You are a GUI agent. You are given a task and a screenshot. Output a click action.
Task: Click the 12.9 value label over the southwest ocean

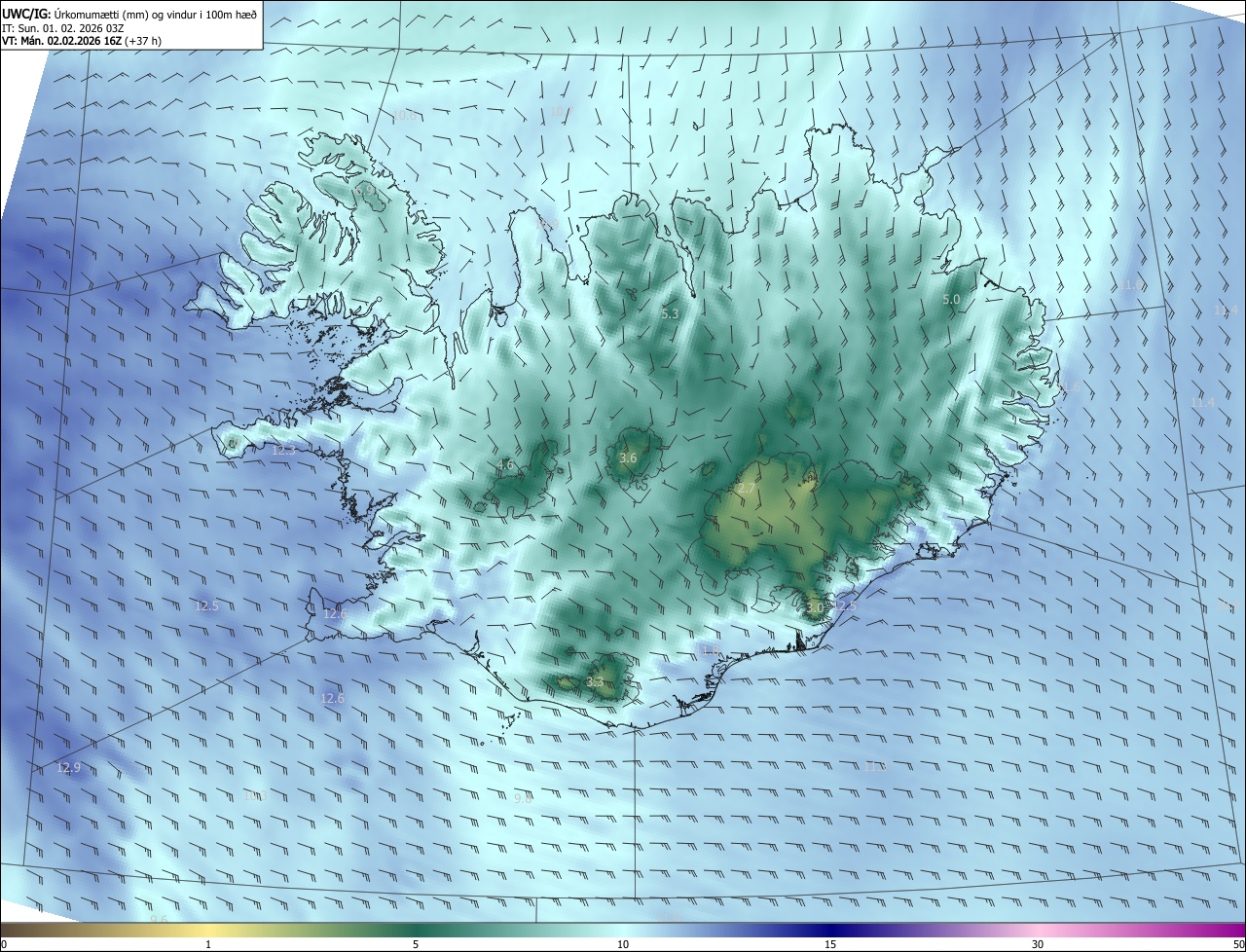[68, 767]
